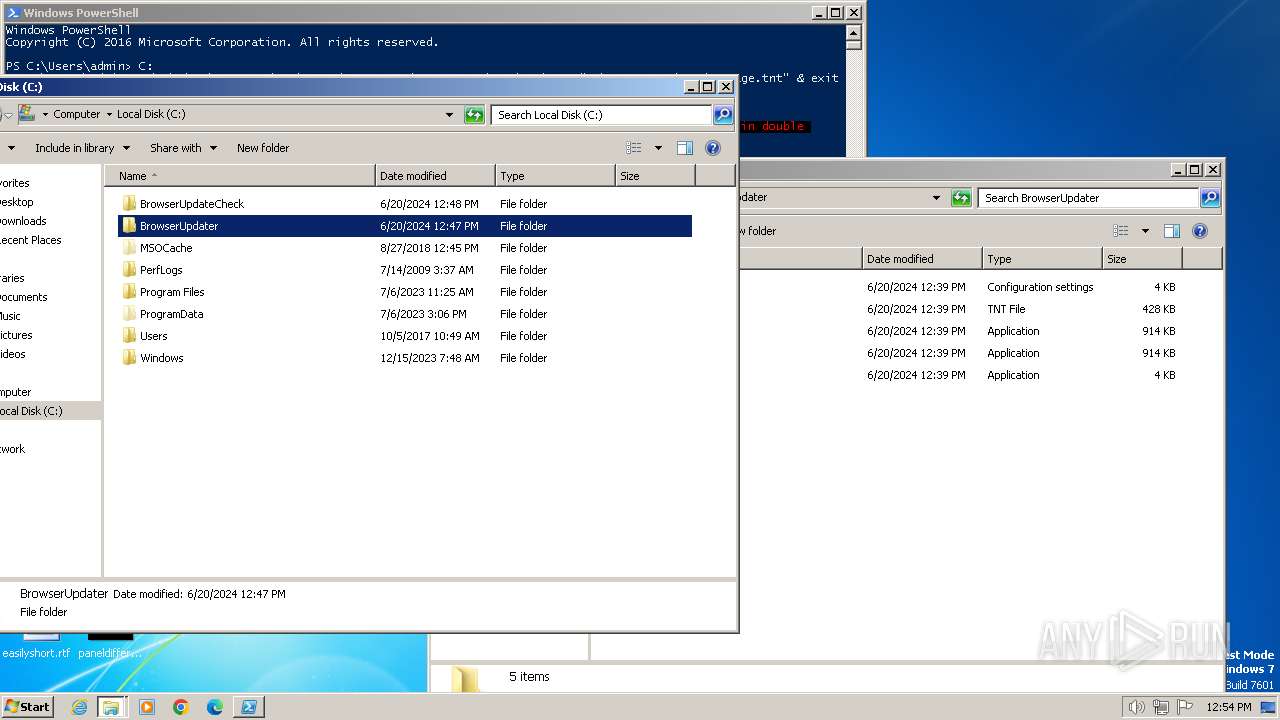Click search icon in BrowserUpdater window
Screen dimensions: 1280x720
tap(1210, 198)
